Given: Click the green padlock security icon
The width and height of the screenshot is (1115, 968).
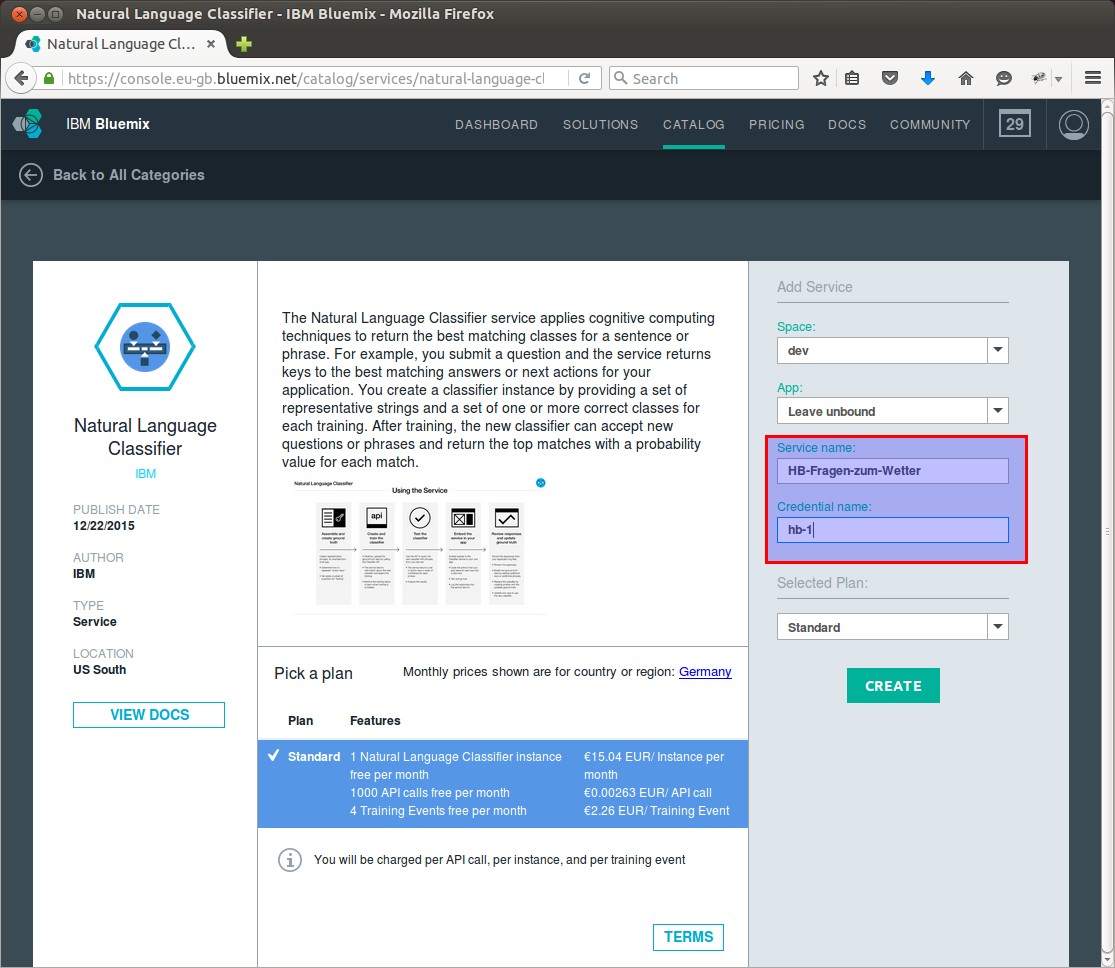Looking at the screenshot, I should point(49,78).
